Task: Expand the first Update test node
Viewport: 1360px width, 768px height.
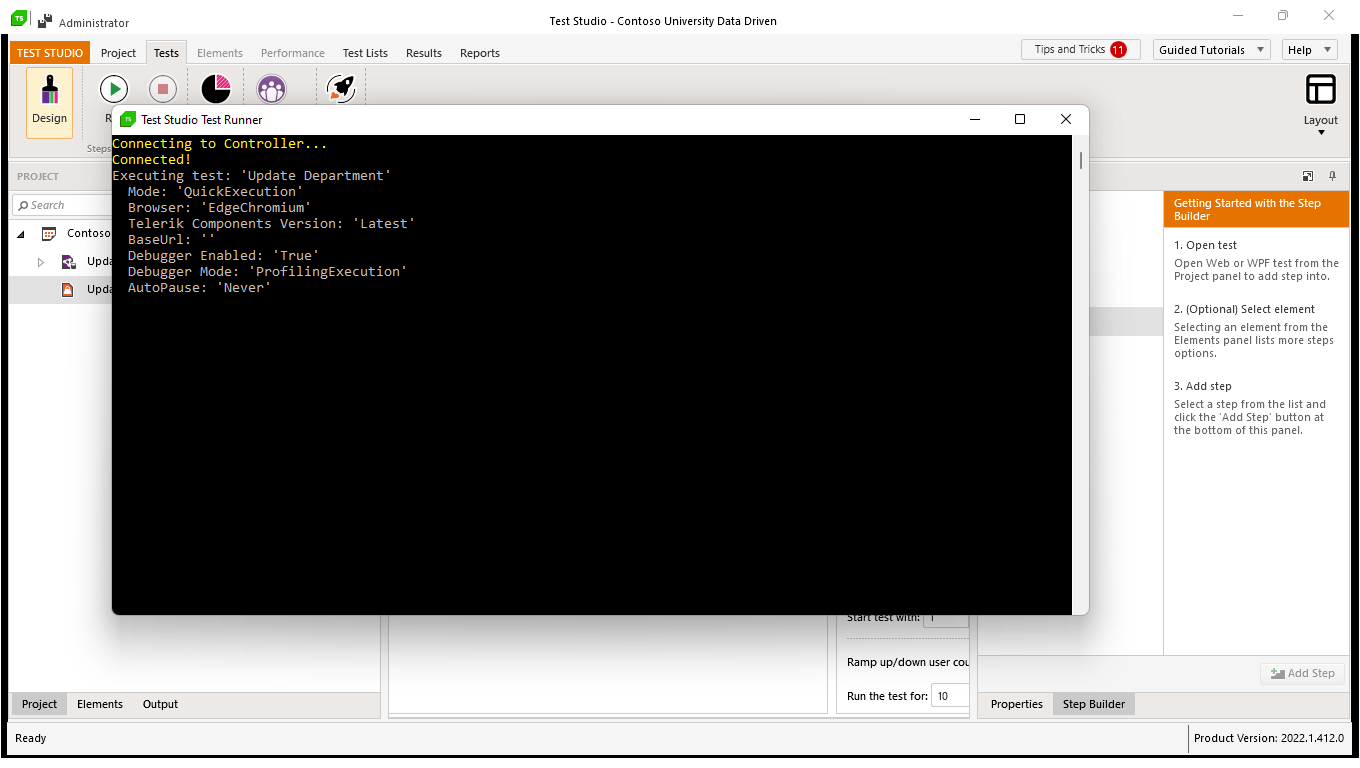Action: tap(41, 262)
